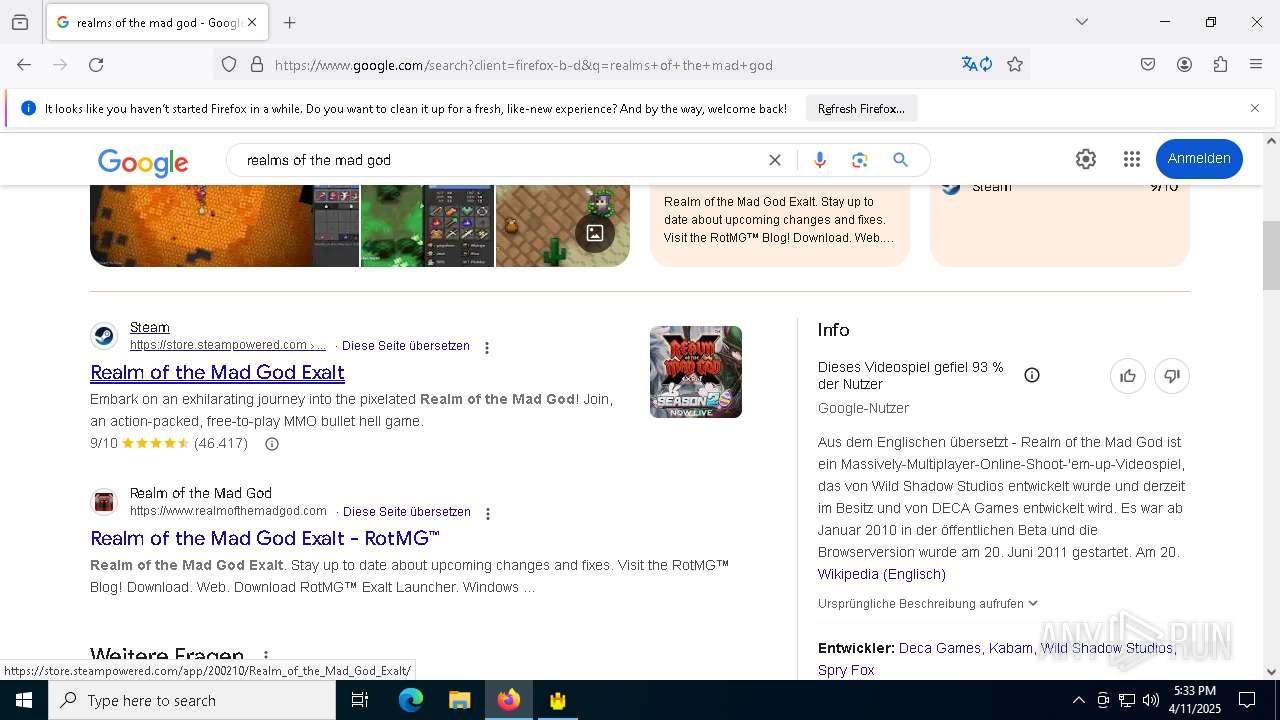The height and width of the screenshot is (720, 1280).
Task: Open File Explorer from taskbar
Action: tap(459, 700)
